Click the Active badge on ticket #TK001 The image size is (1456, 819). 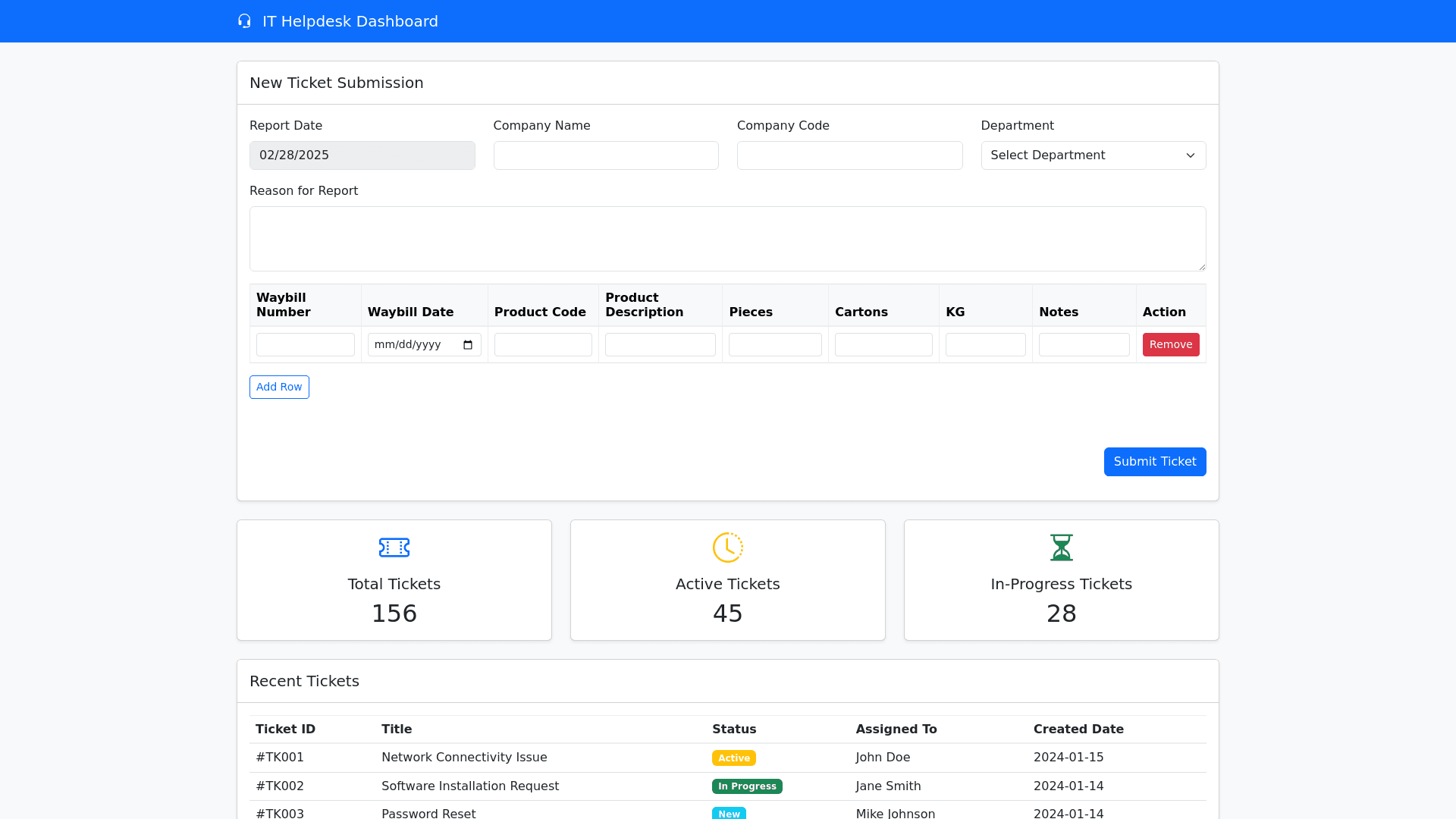click(x=733, y=758)
